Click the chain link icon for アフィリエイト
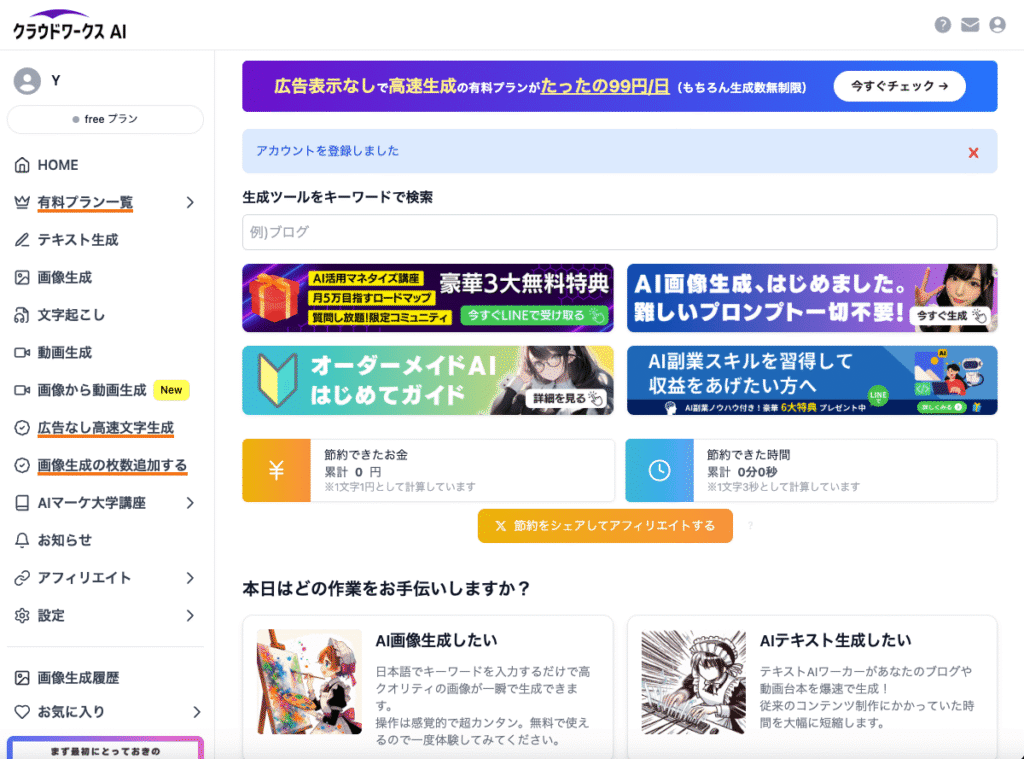Viewport: 1024px width, 759px height. (x=22, y=578)
